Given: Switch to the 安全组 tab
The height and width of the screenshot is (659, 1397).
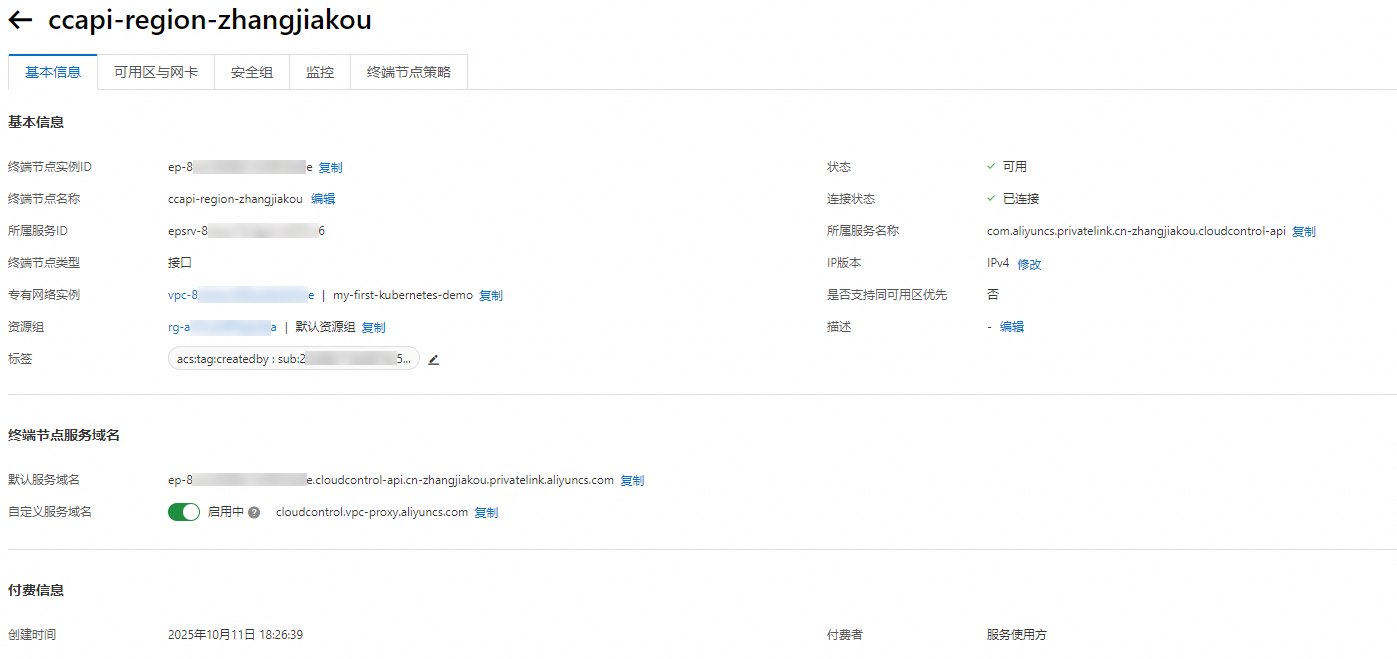Looking at the screenshot, I should coord(252,72).
